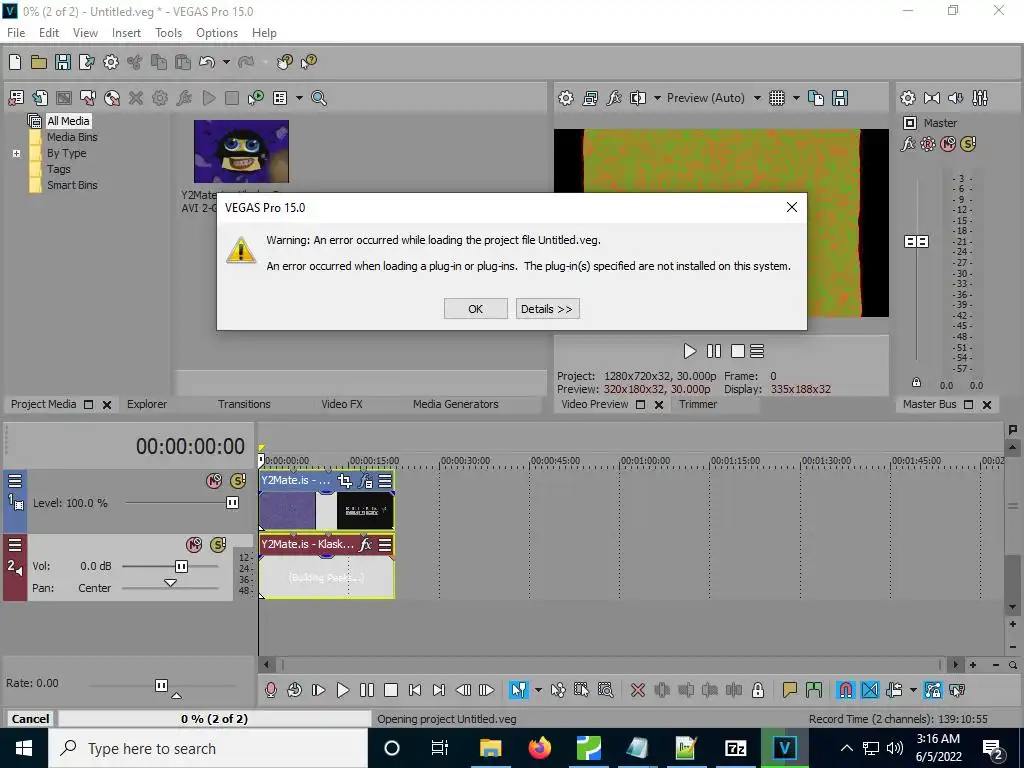Open project properties gear in main toolbar
Screen dimensions: 1024x768
pos(111,62)
